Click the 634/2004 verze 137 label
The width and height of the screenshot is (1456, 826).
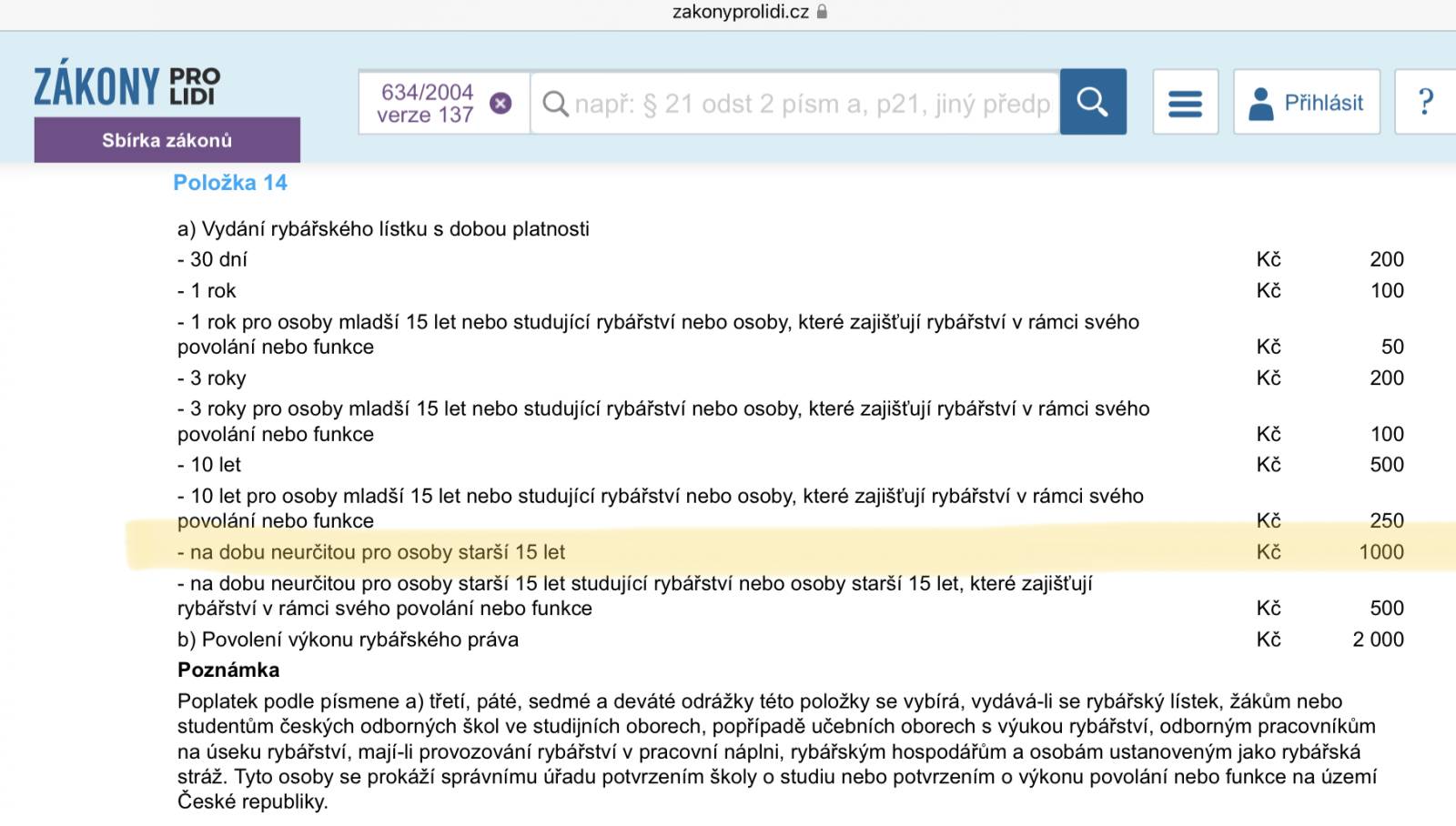pos(426,104)
